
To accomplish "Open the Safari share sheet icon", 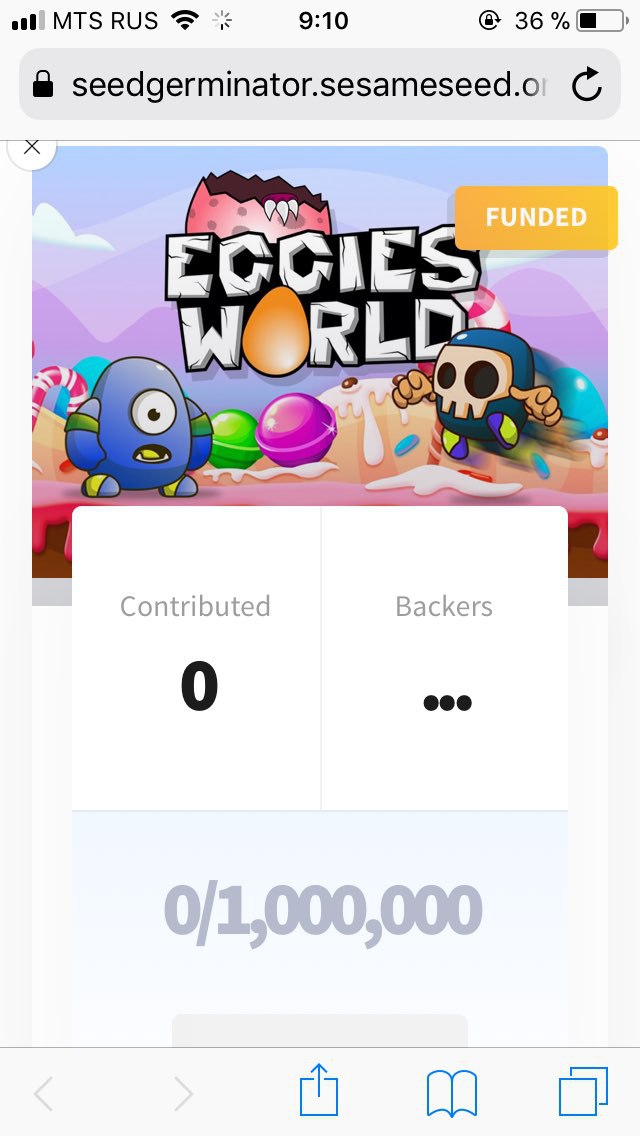I will 319,1090.
